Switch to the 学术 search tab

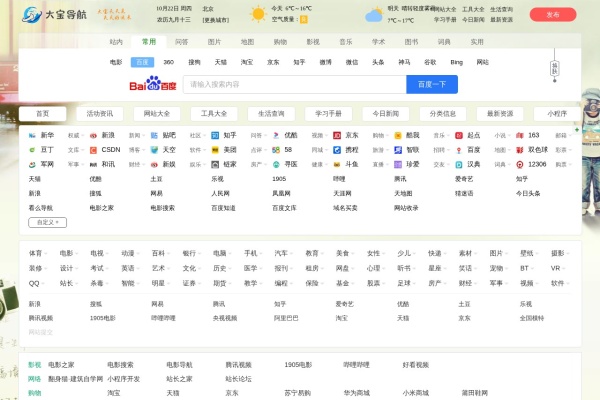(x=378, y=42)
